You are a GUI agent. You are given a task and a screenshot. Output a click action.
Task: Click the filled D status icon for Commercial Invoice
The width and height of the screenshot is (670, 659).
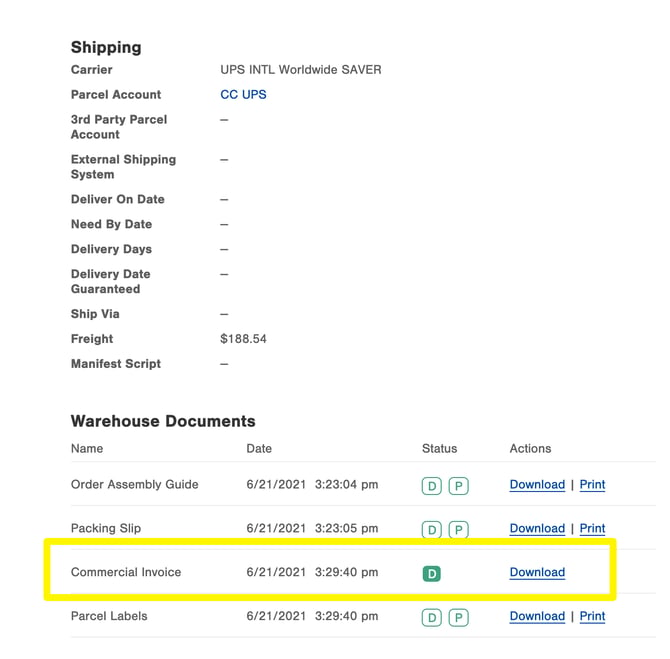pyautogui.click(x=432, y=574)
